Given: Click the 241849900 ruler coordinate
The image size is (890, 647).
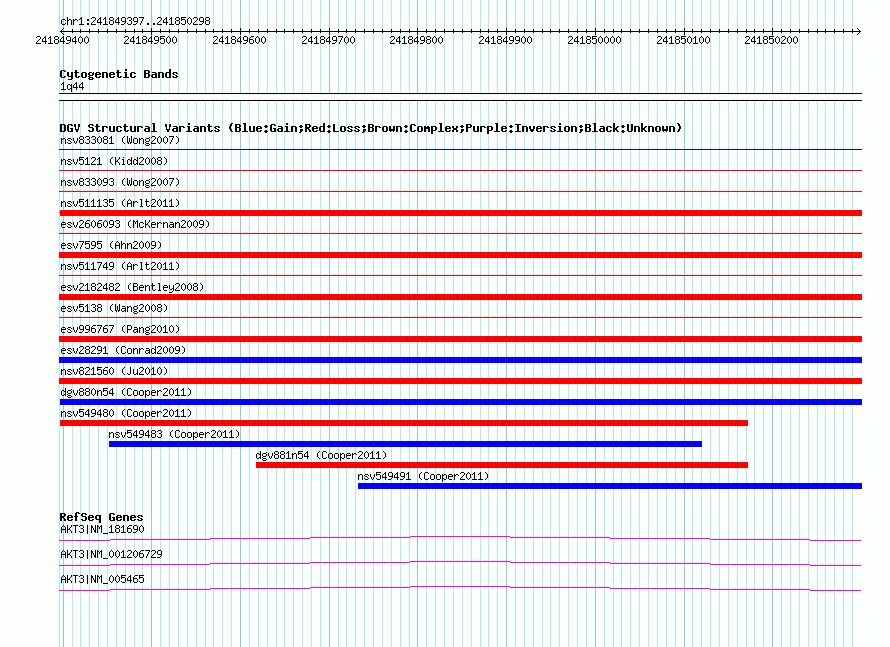Looking at the screenshot, I should [506, 40].
